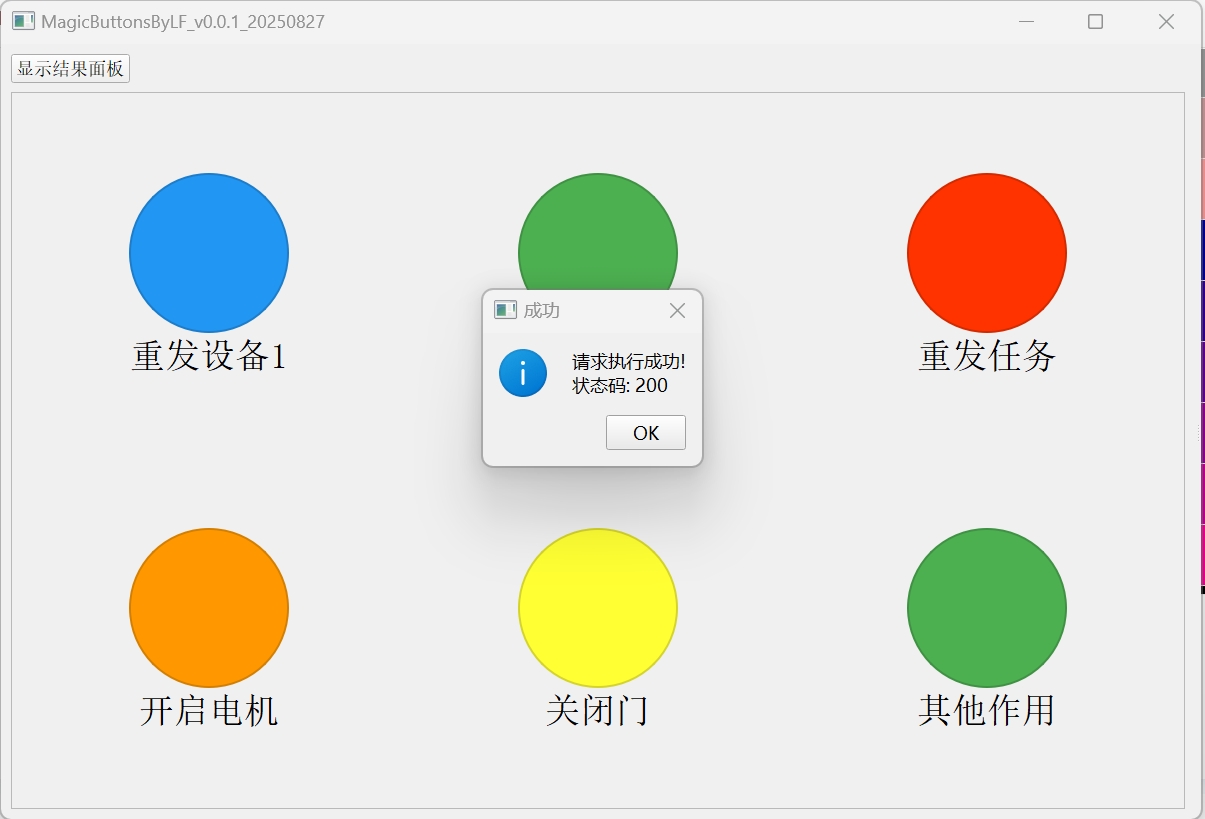
Task: Click the 关闭门 label under the yellow circle
Action: pos(597,710)
